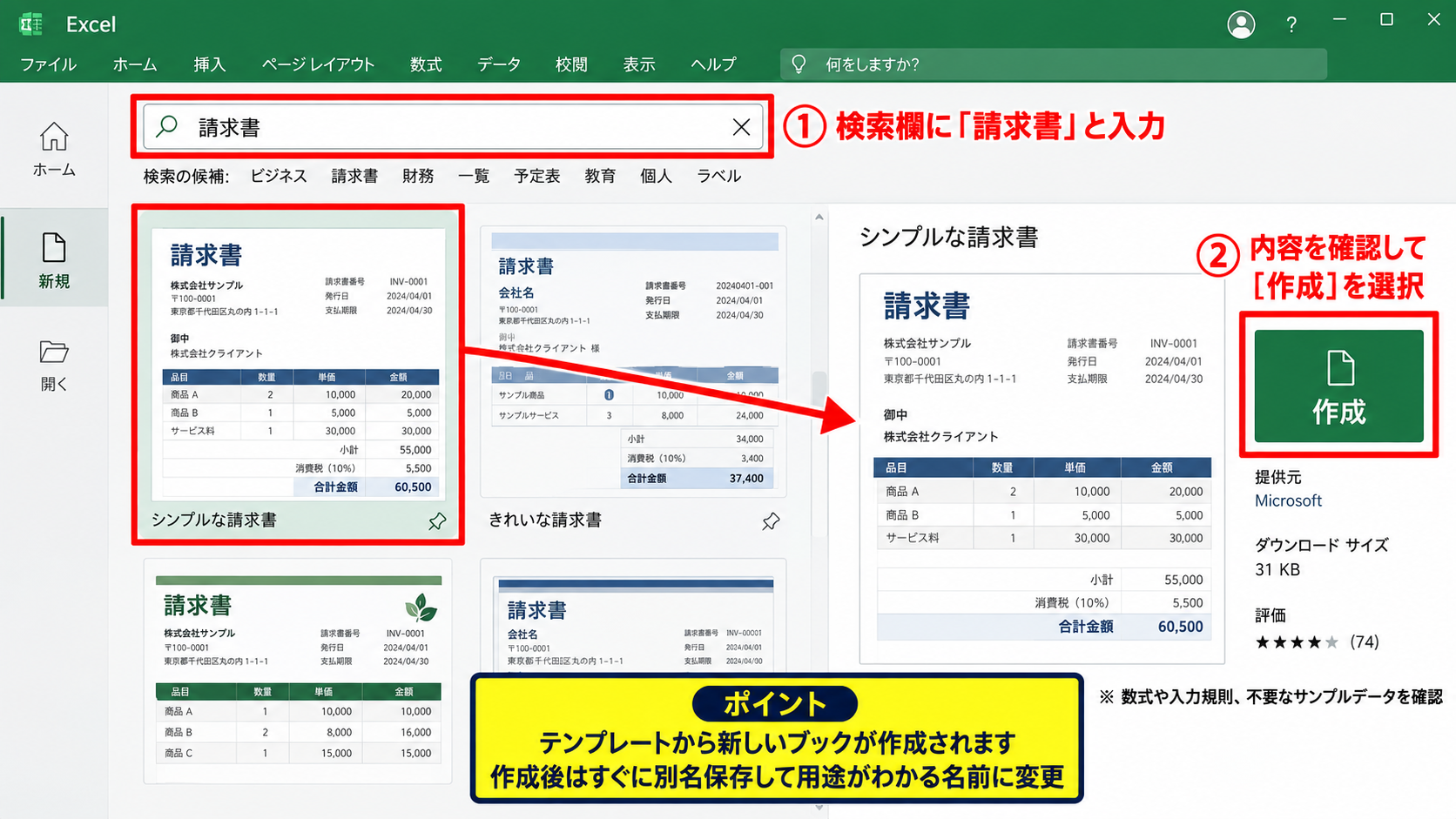Screen dimensions: 1456x819
Task: Open the 校閲 ribbon tab
Action: [x=571, y=64]
